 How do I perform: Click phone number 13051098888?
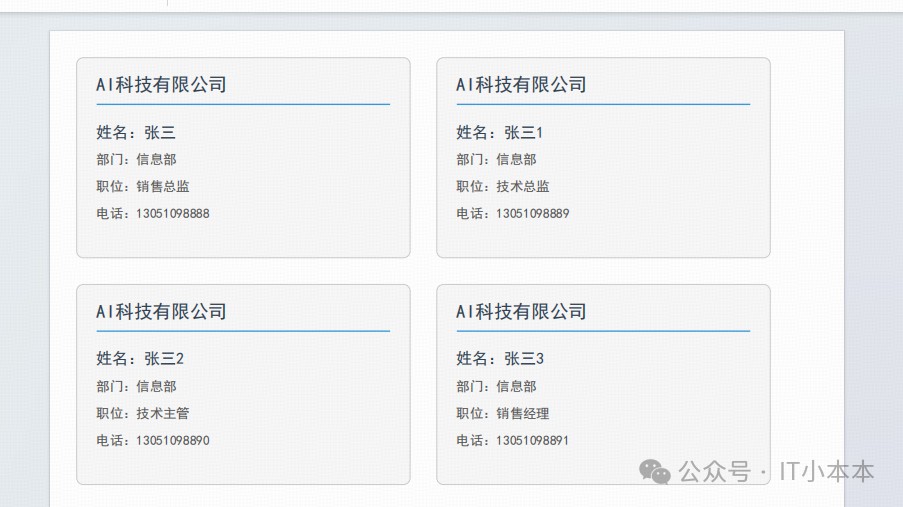pyautogui.click(x=173, y=214)
